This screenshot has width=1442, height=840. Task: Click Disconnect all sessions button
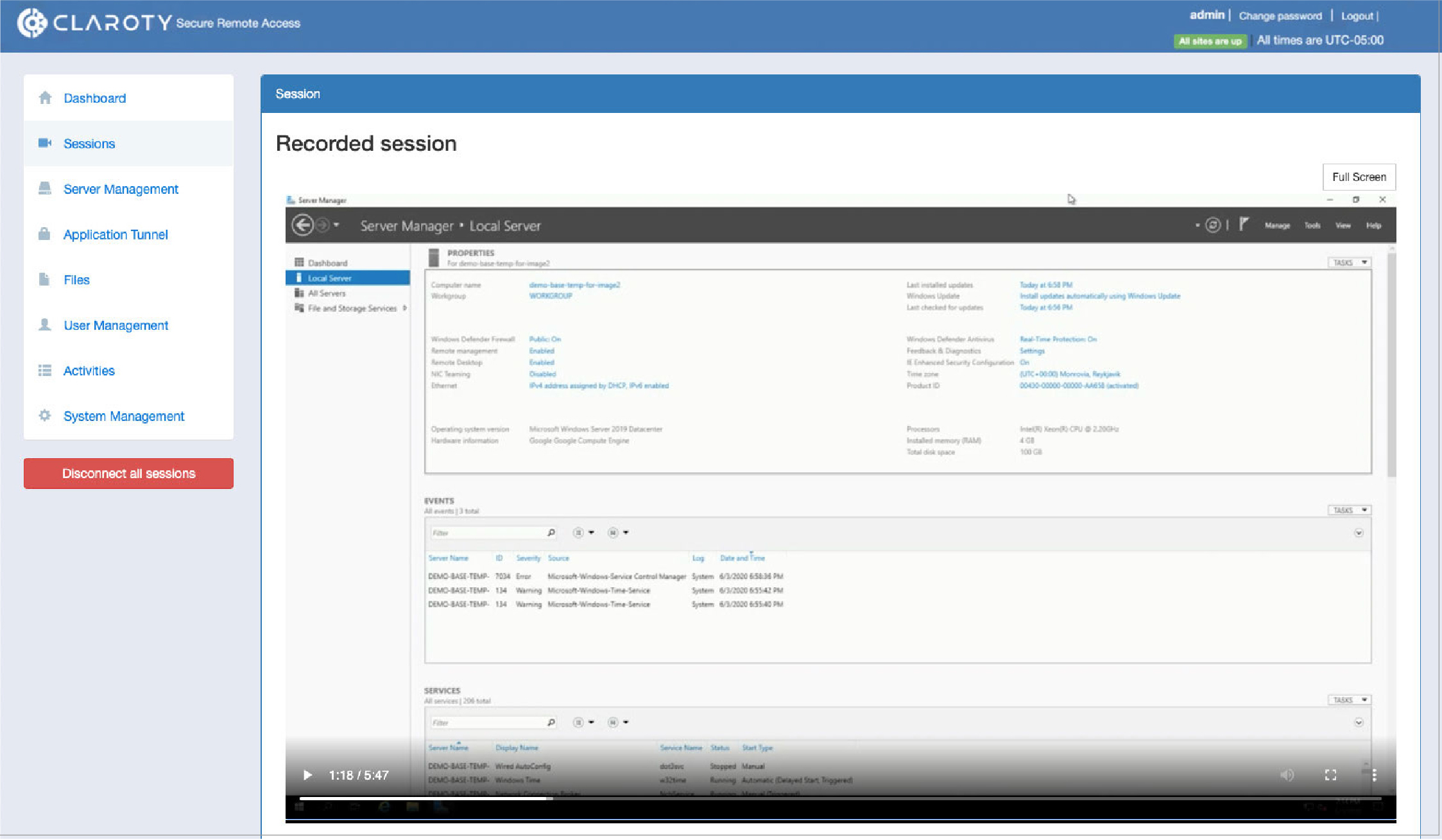click(x=128, y=474)
